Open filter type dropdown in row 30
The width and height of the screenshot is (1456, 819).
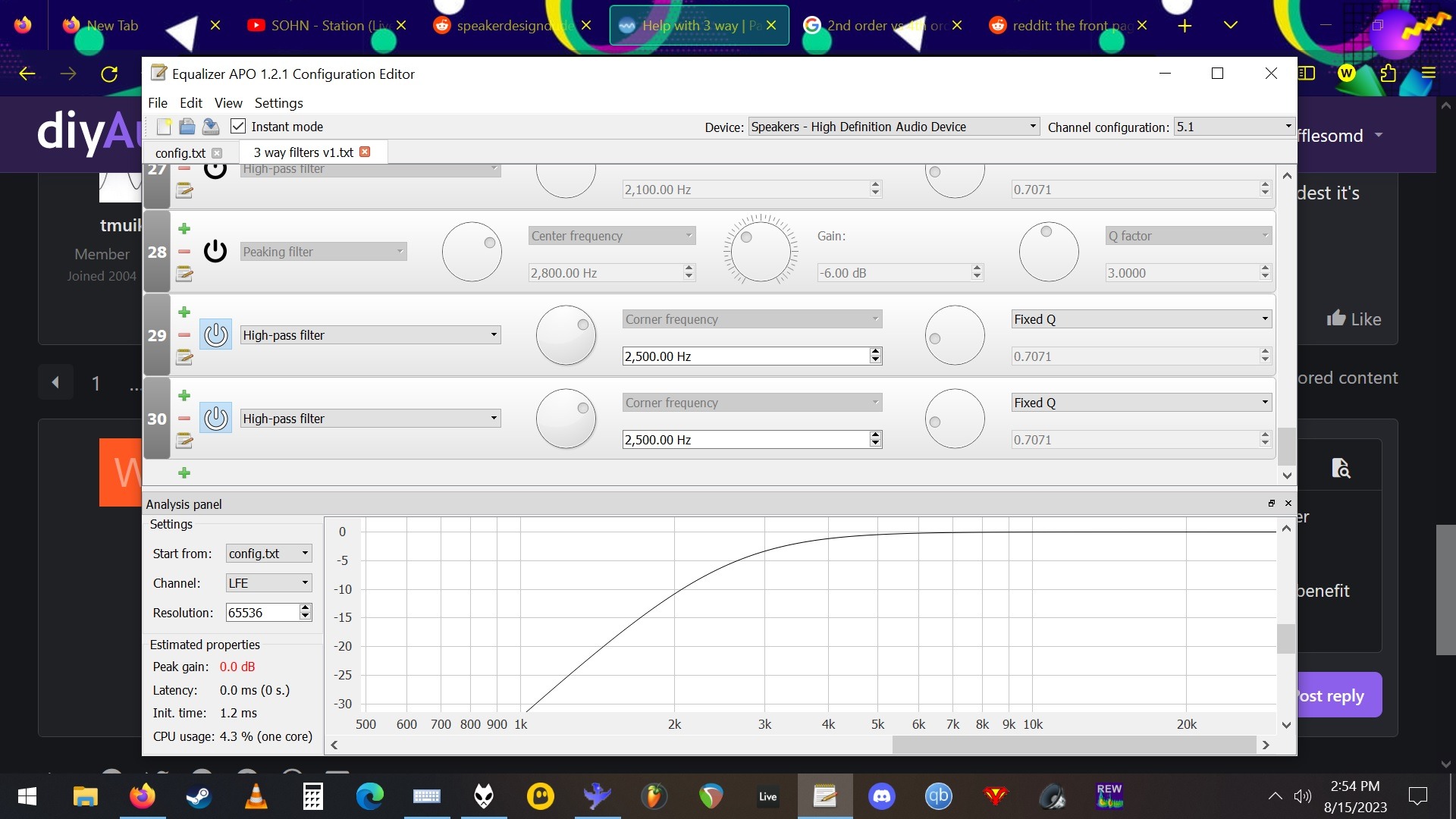371,418
